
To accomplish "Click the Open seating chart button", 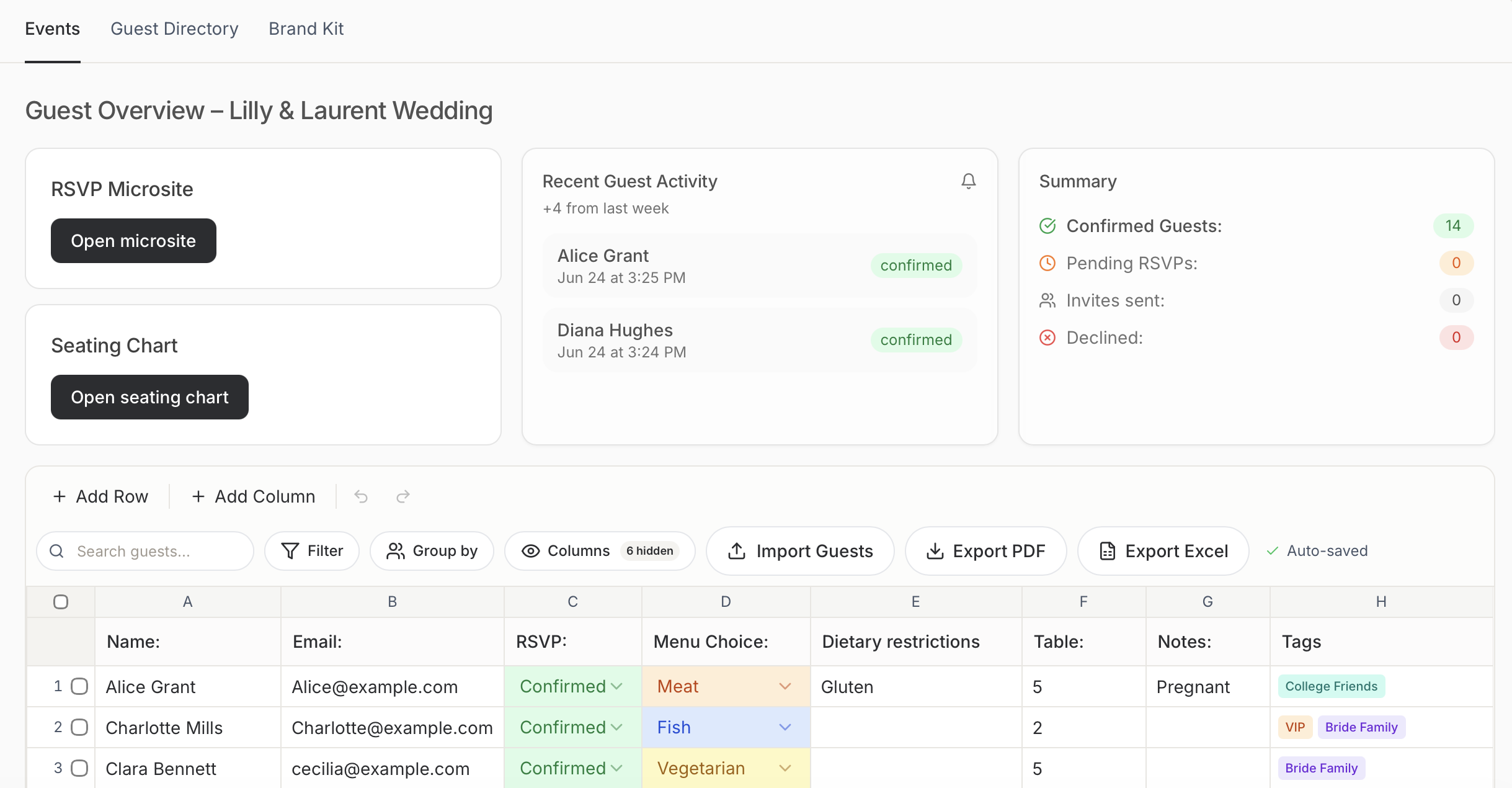I will (x=149, y=397).
